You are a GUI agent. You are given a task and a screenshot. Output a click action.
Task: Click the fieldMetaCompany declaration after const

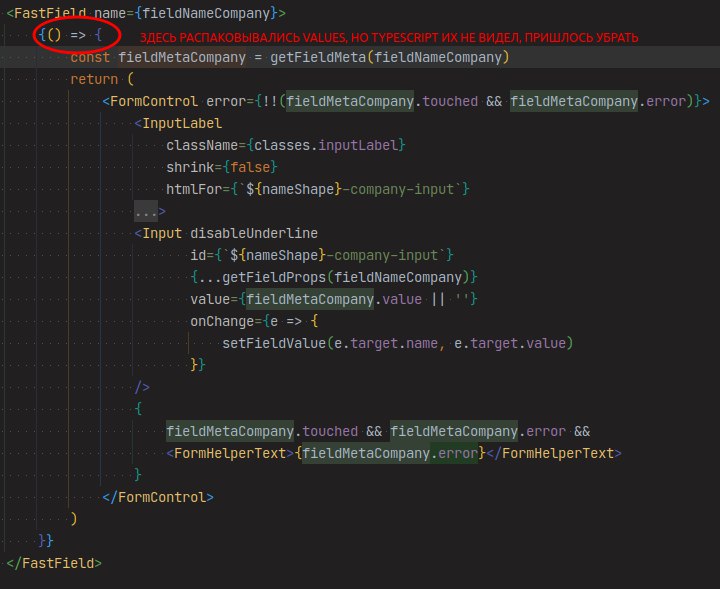182,57
